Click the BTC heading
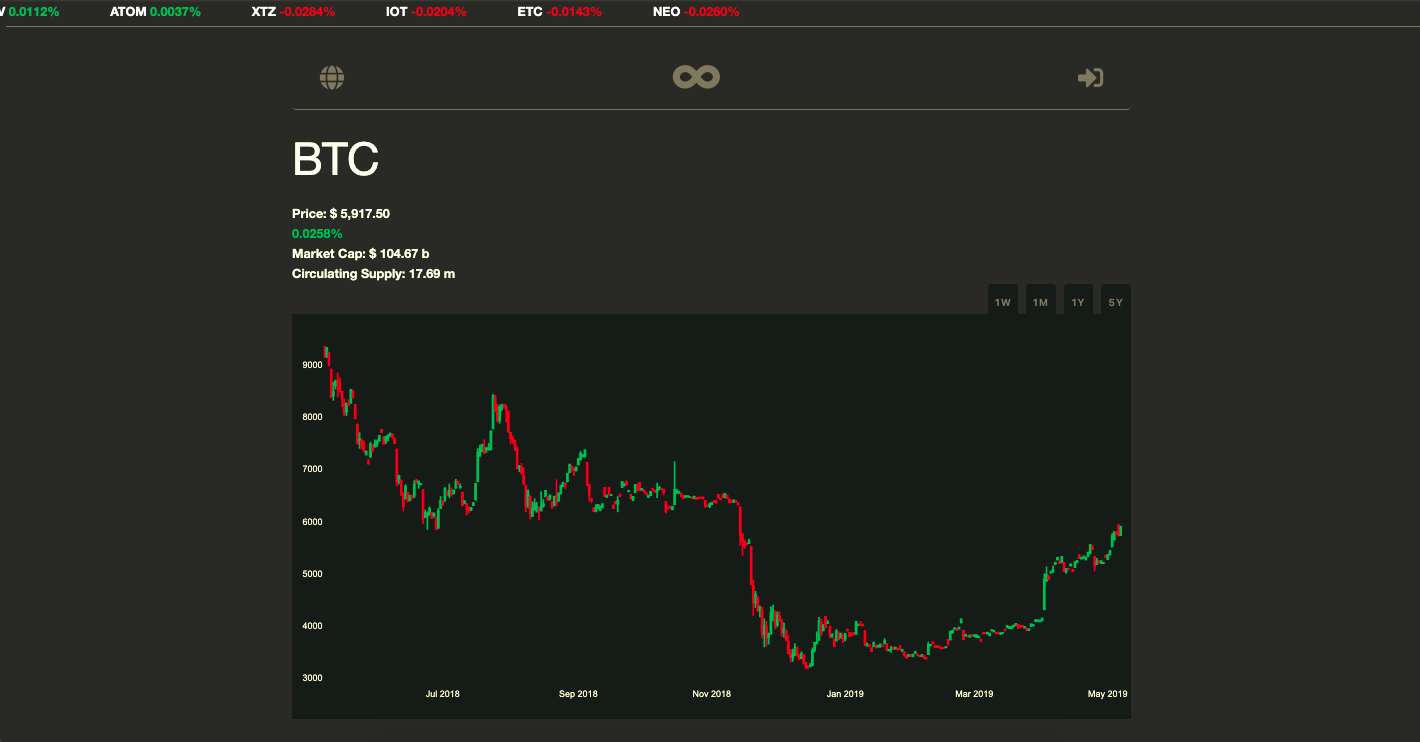 pos(336,159)
